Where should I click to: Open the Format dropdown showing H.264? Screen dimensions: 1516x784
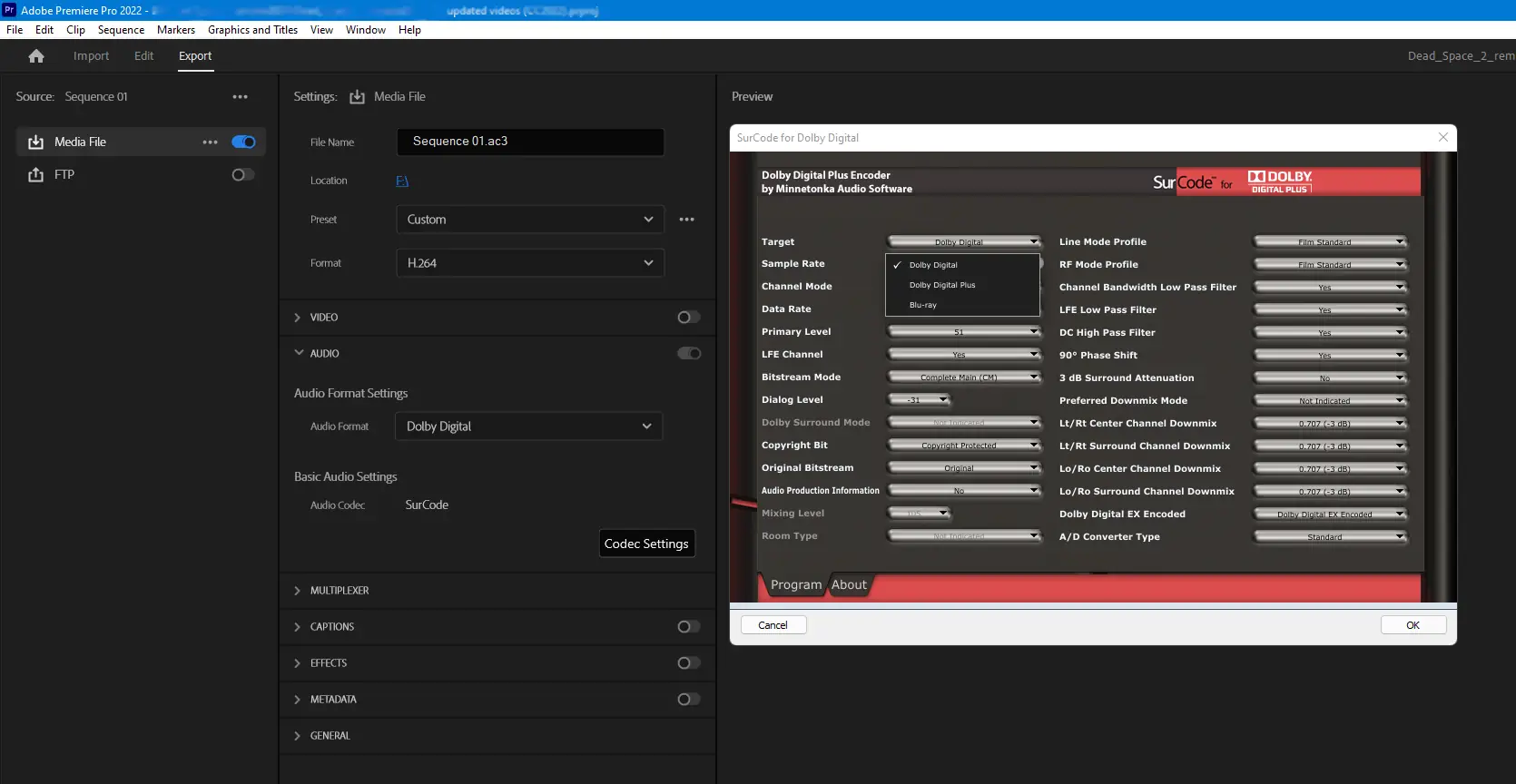[x=530, y=263]
